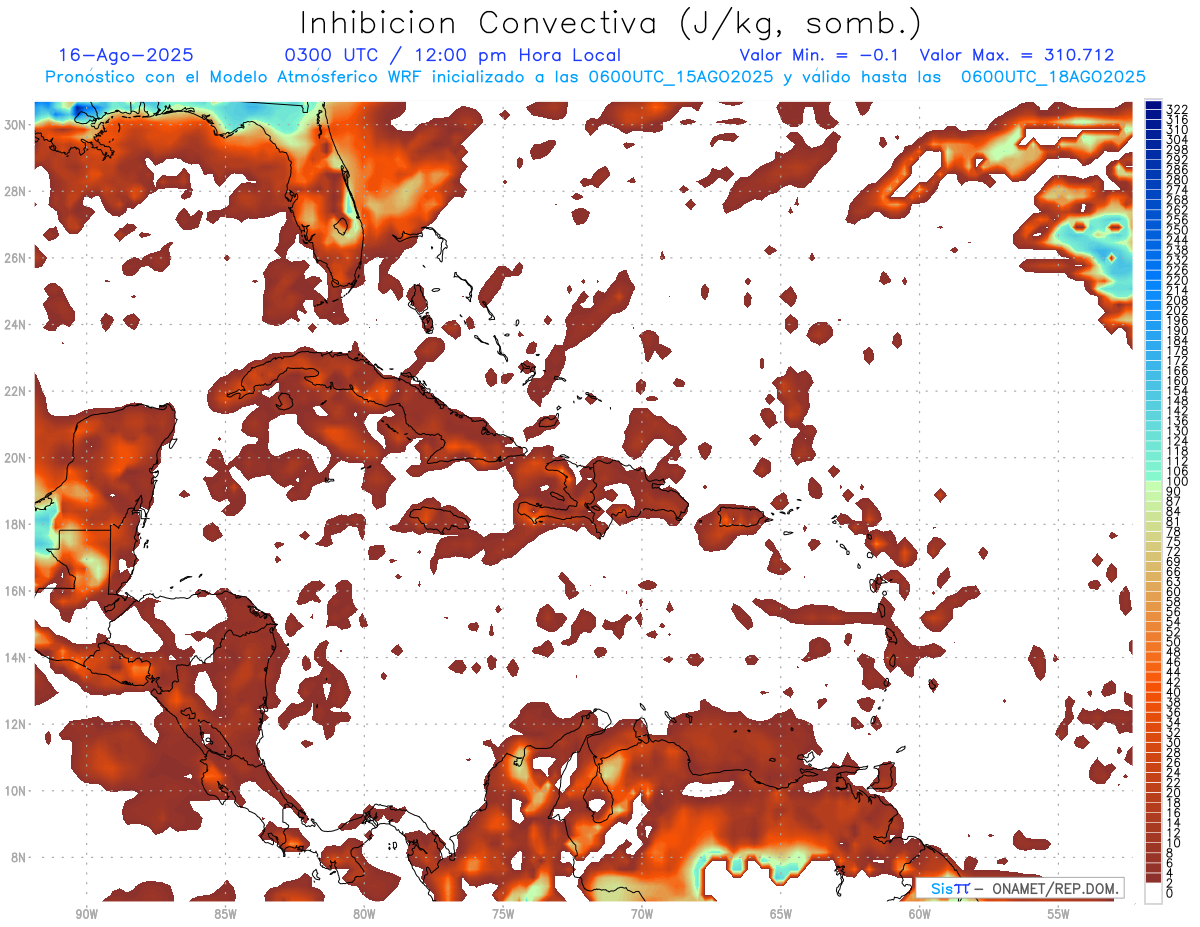Click the 85W longitude label
This screenshot has height=927, width=1200.
point(225,914)
